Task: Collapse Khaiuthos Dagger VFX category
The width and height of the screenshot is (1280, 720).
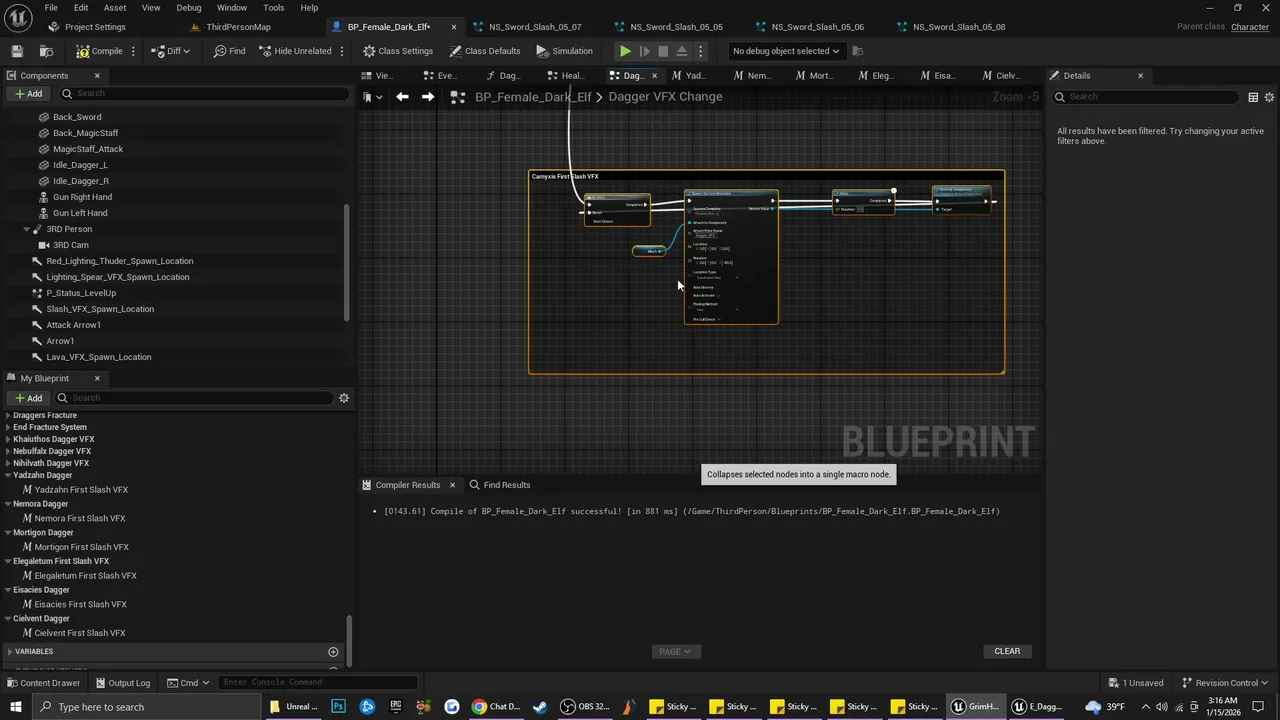Action: tap(9, 439)
